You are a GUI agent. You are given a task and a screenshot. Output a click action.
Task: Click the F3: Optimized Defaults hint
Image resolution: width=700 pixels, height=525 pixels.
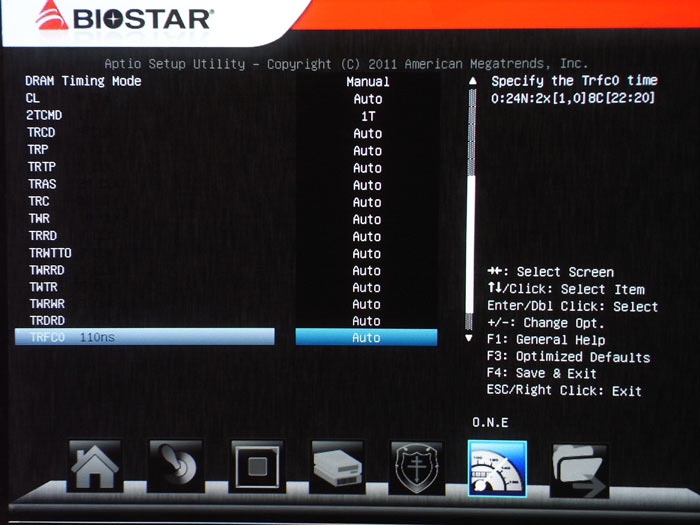click(569, 357)
